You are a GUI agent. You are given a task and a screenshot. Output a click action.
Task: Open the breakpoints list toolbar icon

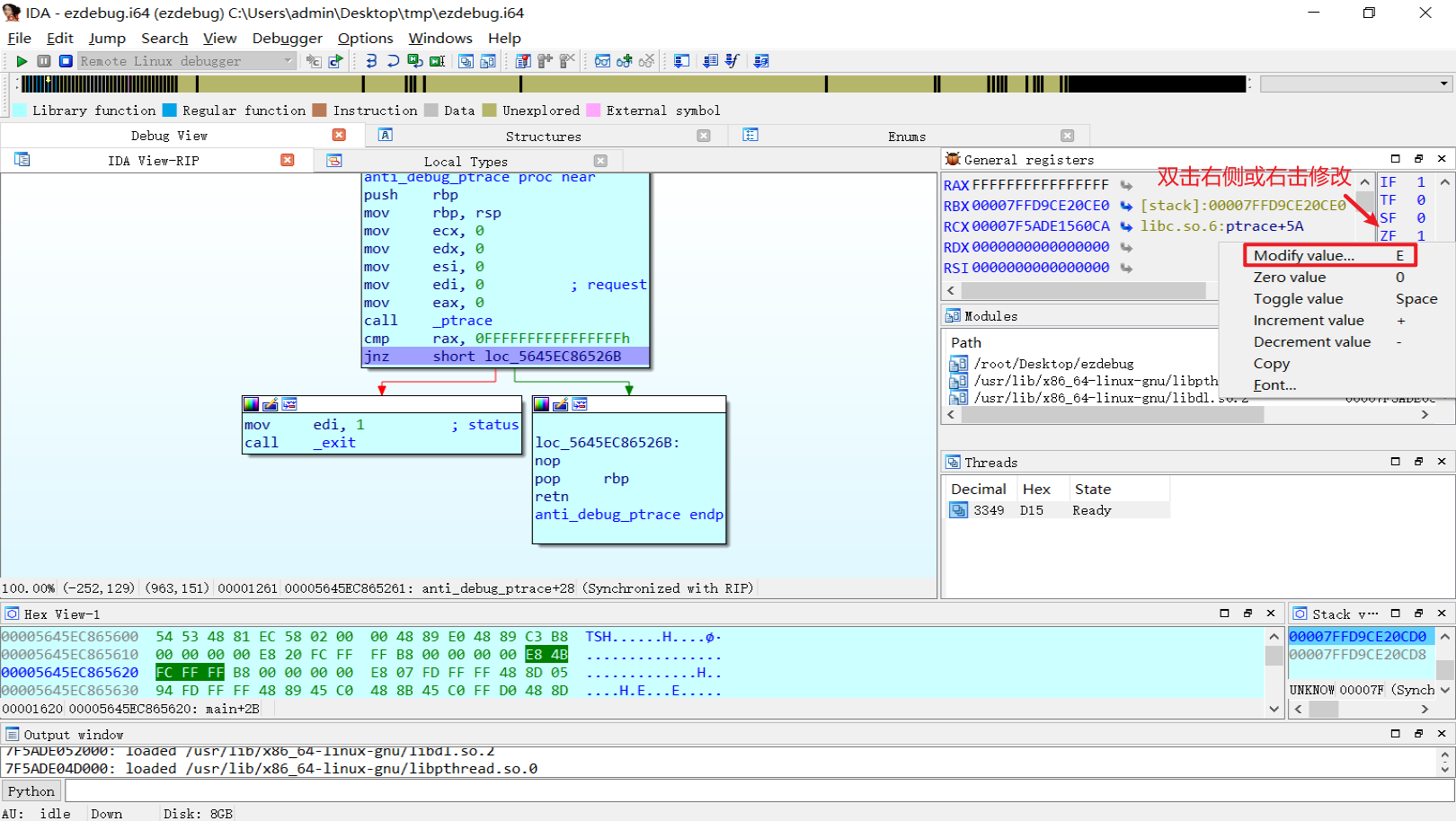[x=523, y=61]
